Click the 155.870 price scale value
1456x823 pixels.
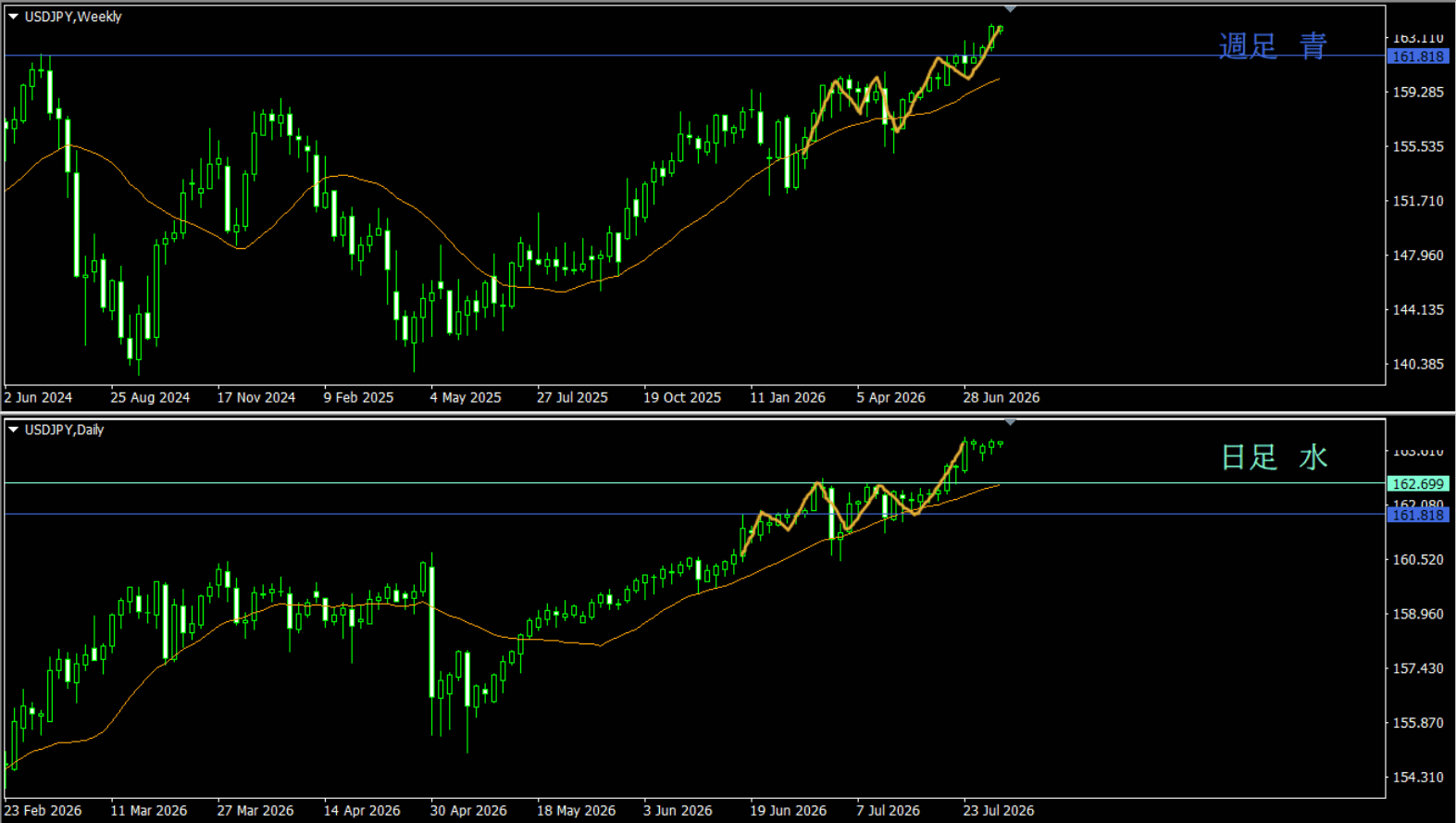[x=1418, y=723]
